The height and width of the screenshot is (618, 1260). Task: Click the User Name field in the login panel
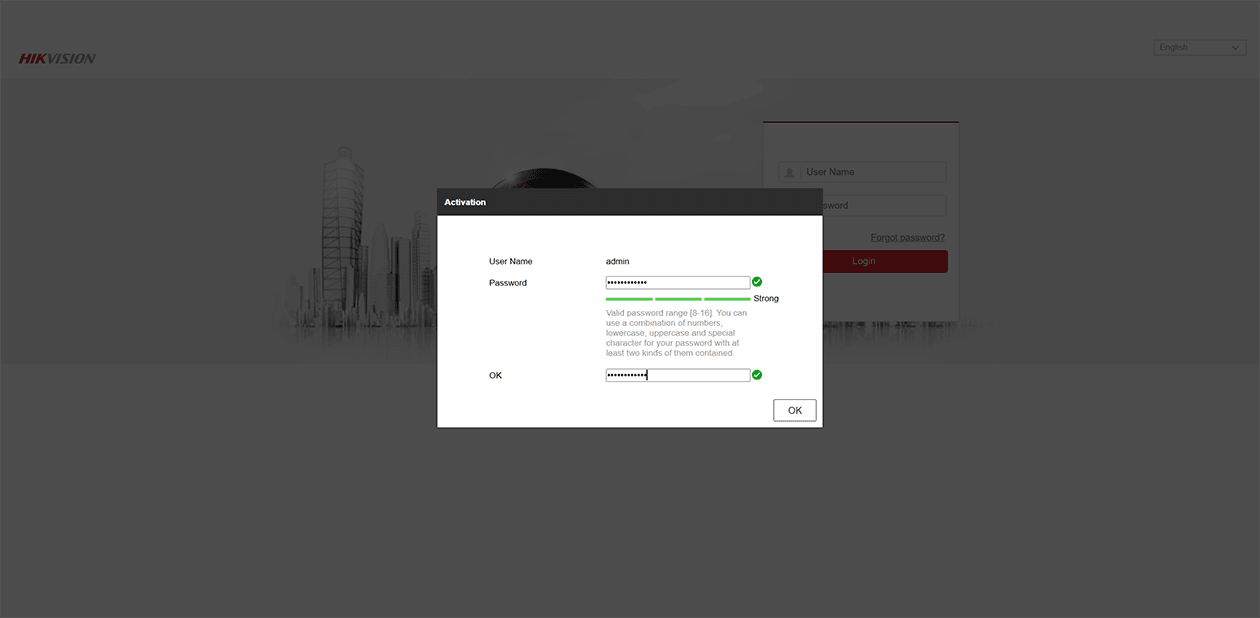pyautogui.click(x=873, y=172)
